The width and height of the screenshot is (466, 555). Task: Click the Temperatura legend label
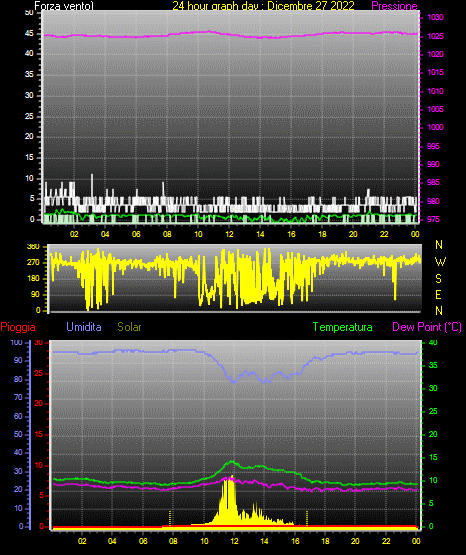click(342, 327)
